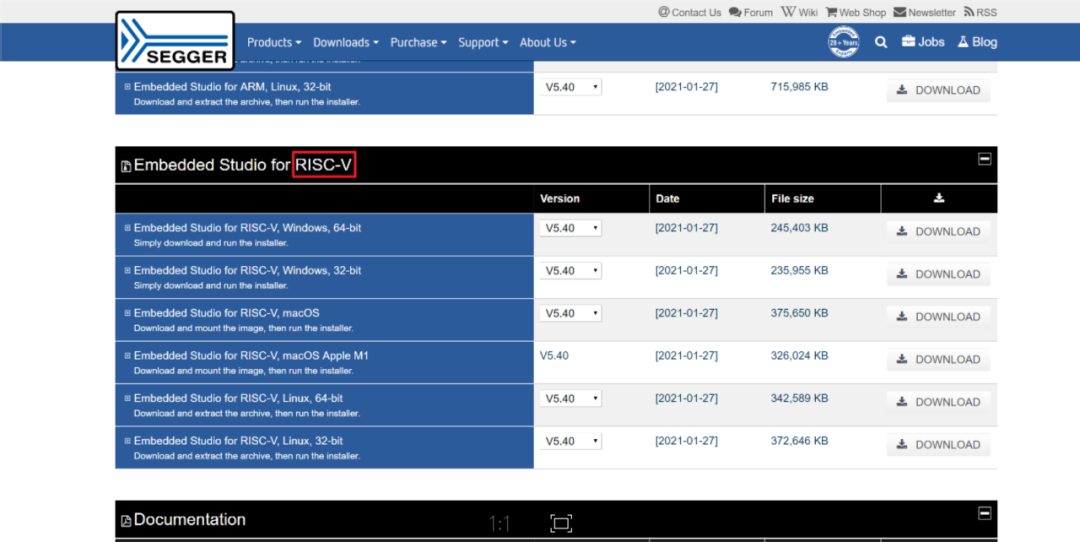Download Embedded Studio for RISC-V, Linux, 32-bit
The width and height of the screenshot is (1080, 542).
point(938,445)
